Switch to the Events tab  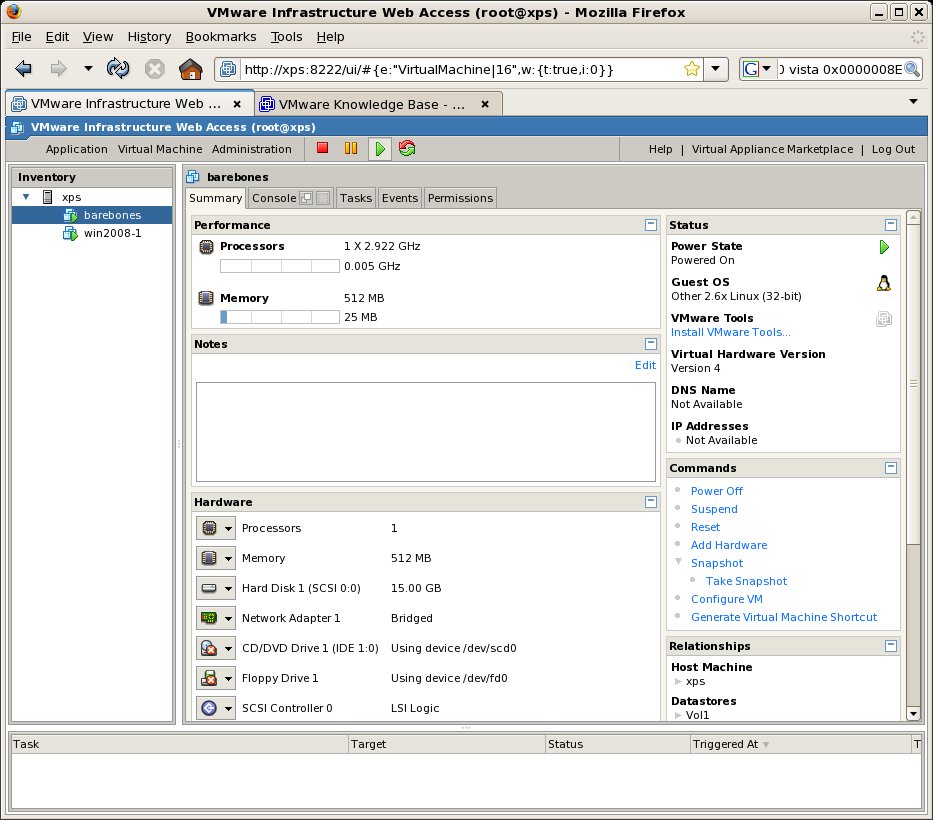(x=400, y=198)
